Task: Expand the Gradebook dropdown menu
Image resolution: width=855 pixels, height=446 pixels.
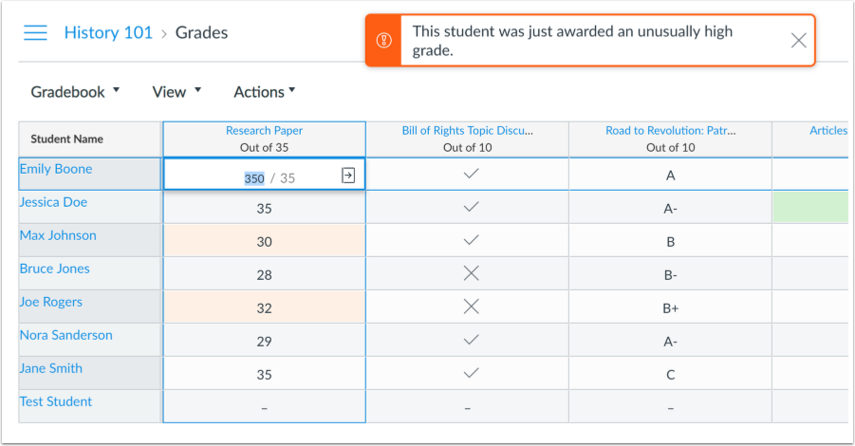Action: point(75,92)
